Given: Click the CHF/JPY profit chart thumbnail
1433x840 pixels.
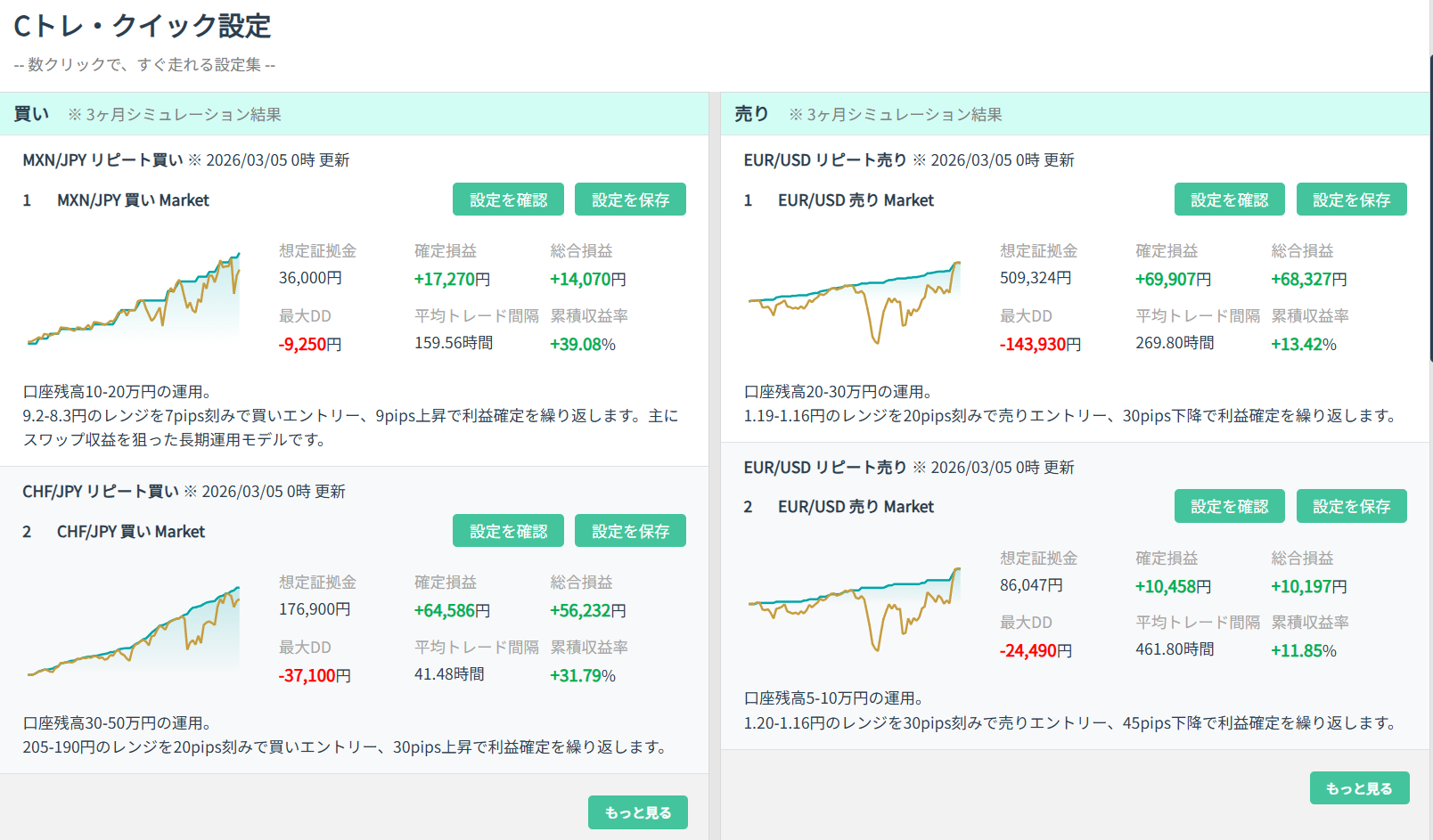Looking at the screenshot, I should tap(134, 631).
